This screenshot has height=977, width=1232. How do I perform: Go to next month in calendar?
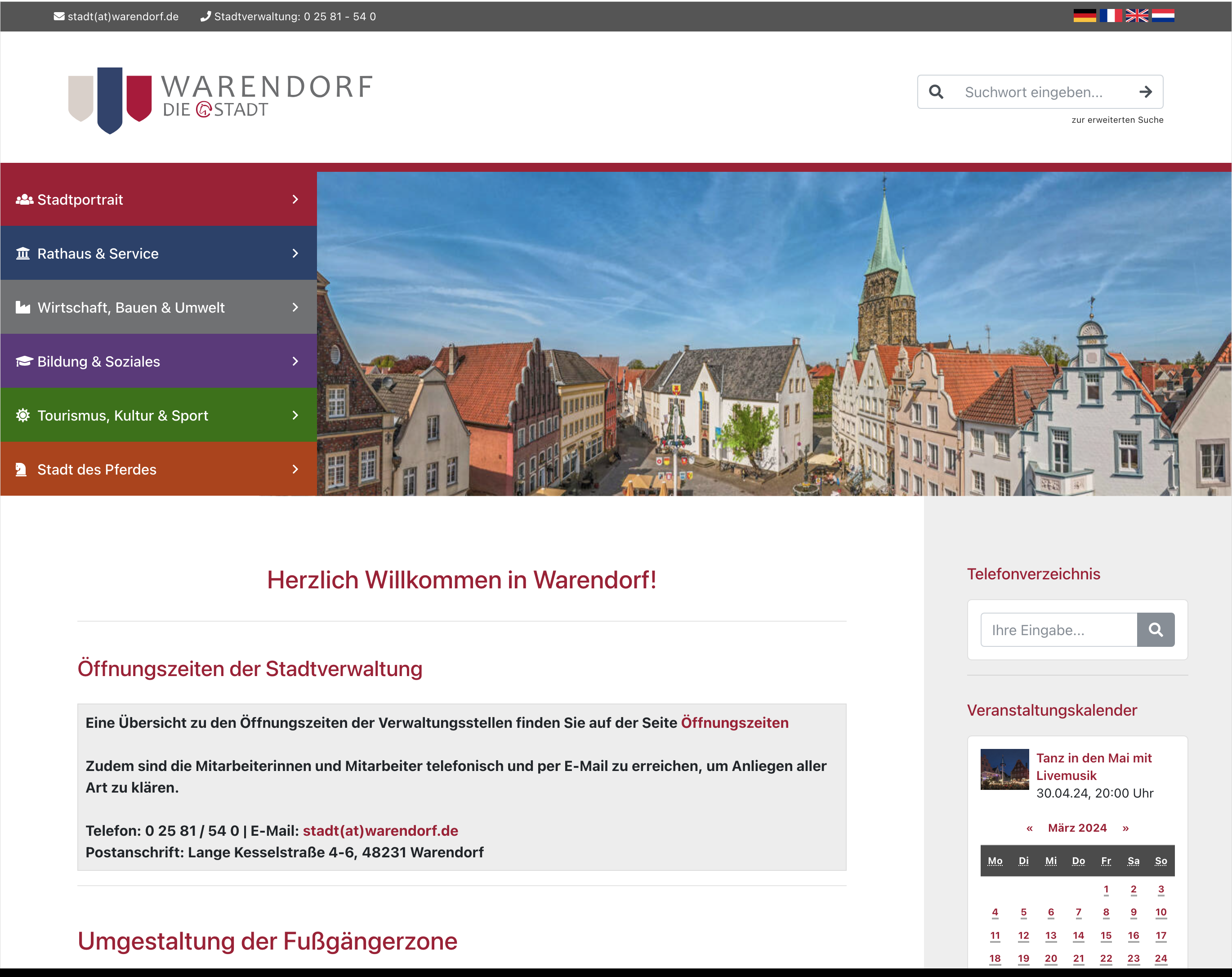1125,828
